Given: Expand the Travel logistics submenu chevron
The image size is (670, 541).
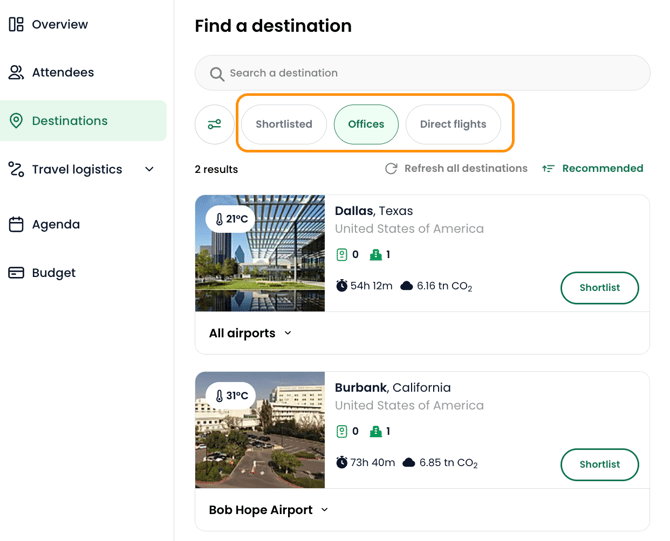Looking at the screenshot, I should [149, 169].
